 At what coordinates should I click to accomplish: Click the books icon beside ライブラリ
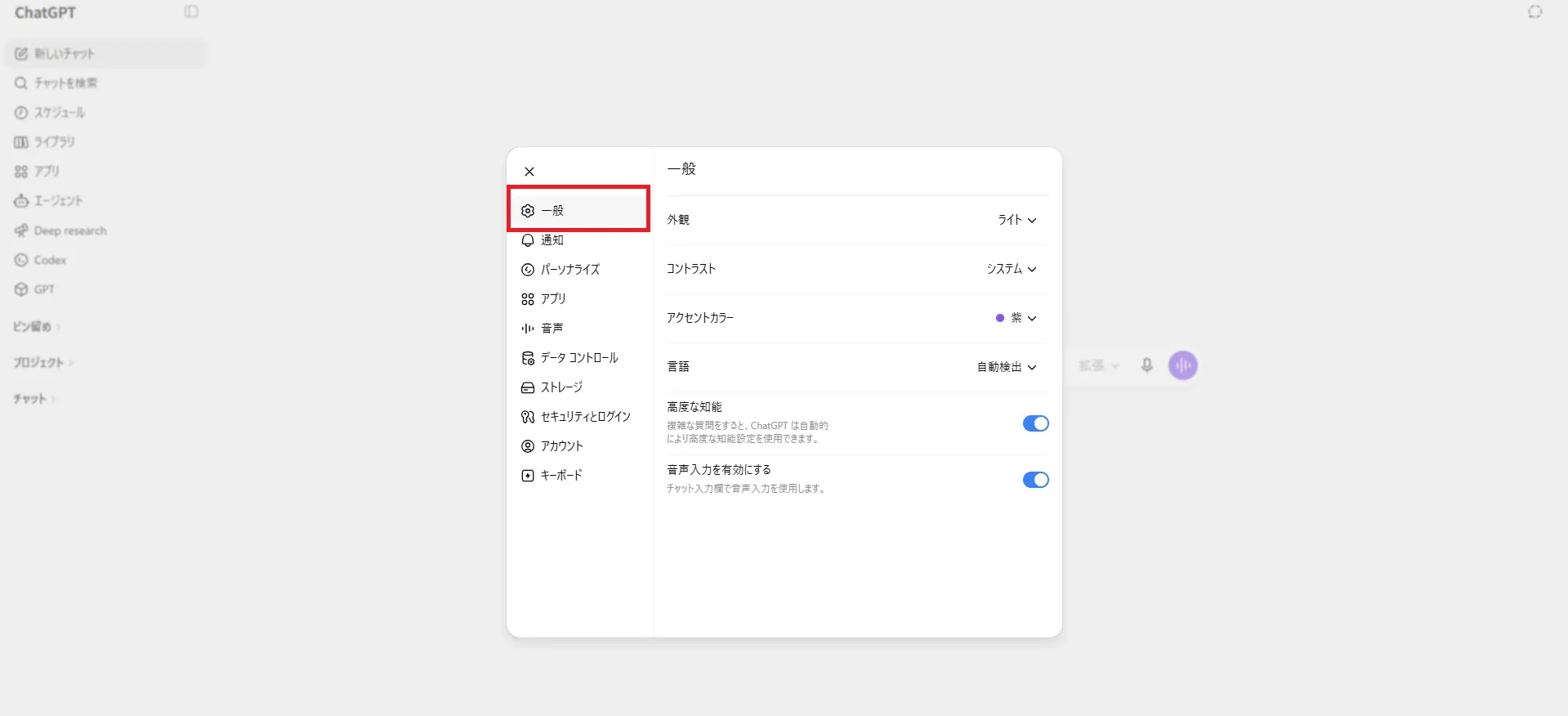click(x=21, y=142)
